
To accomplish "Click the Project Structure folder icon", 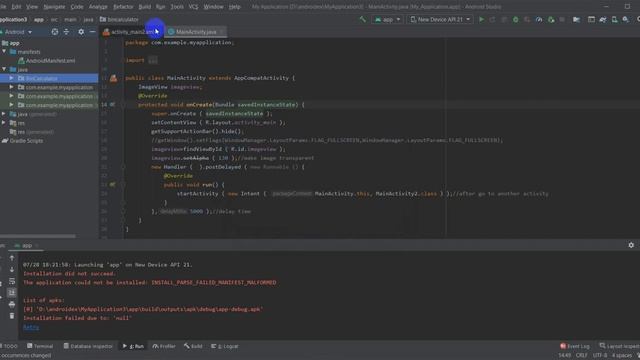I will [x=576, y=19].
